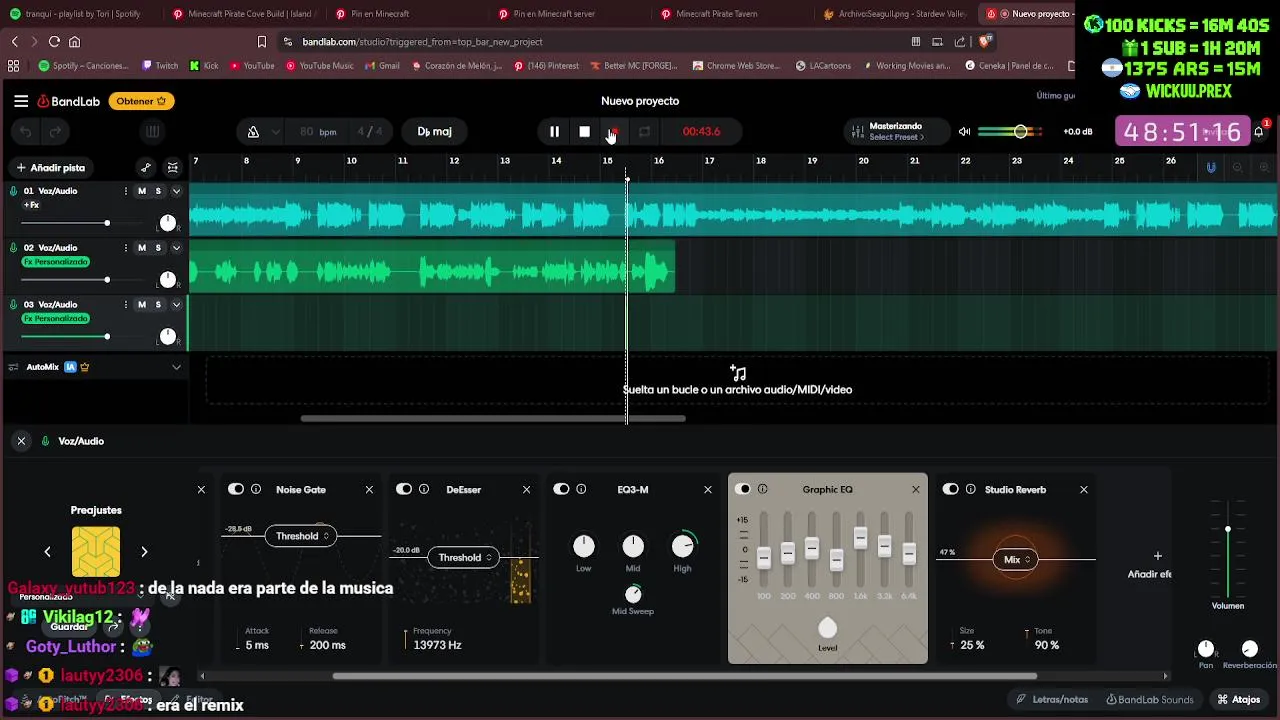Go to the previous preset arrow
The width and height of the screenshot is (1280, 720).
click(x=47, y=552)
